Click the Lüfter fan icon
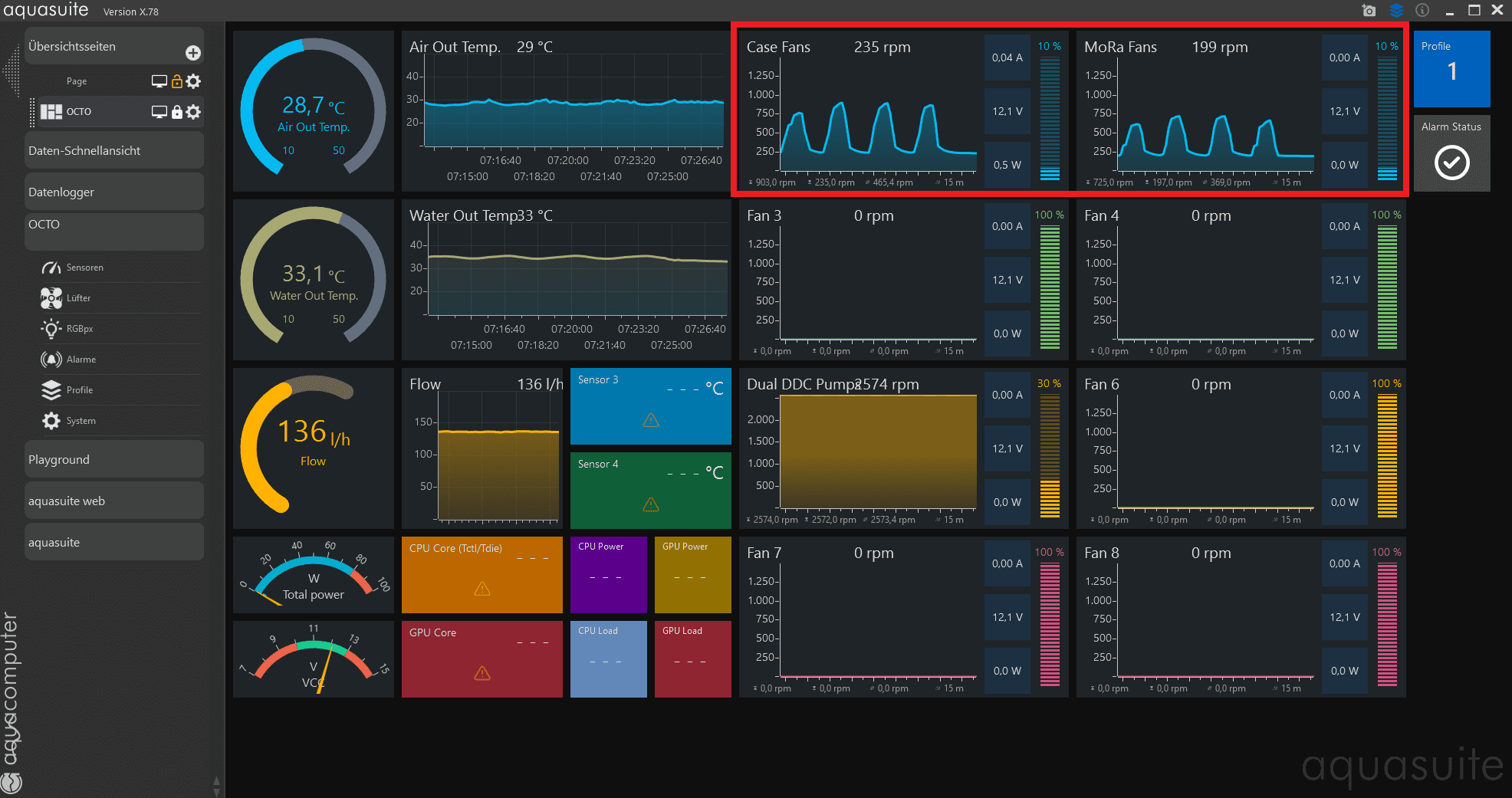This screenshot has width=1512, height=798. pyautogui.click(x=51, y=298)
